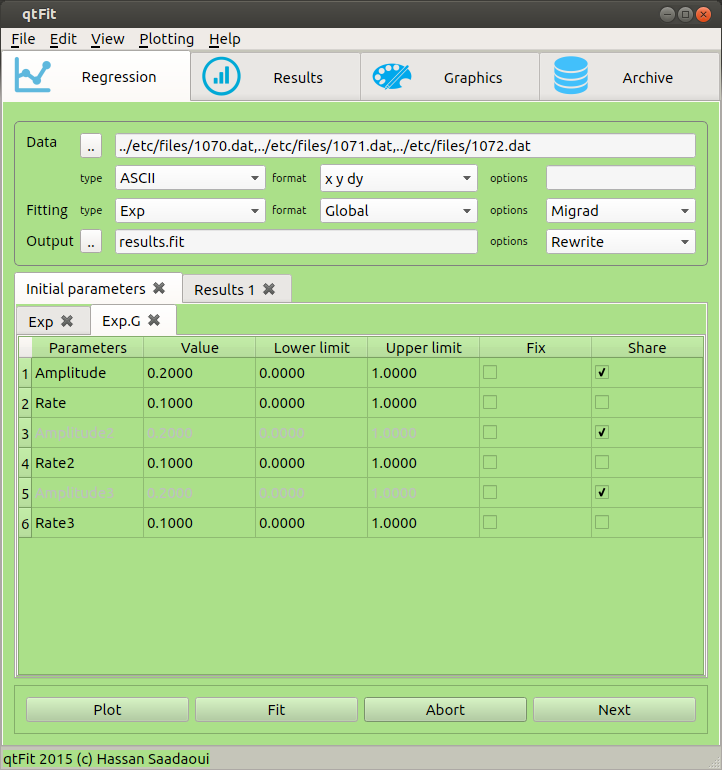Click the Upper limit column header
The width and height of the screenshot is (722, 770).
click(x=423, y=348)
